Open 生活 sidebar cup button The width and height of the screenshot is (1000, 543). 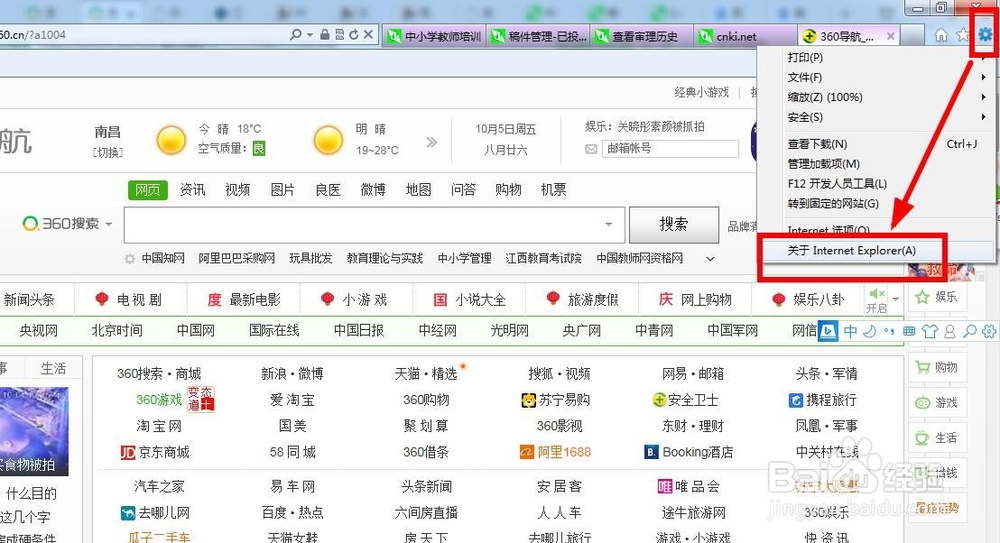click(x=937, y=438)
